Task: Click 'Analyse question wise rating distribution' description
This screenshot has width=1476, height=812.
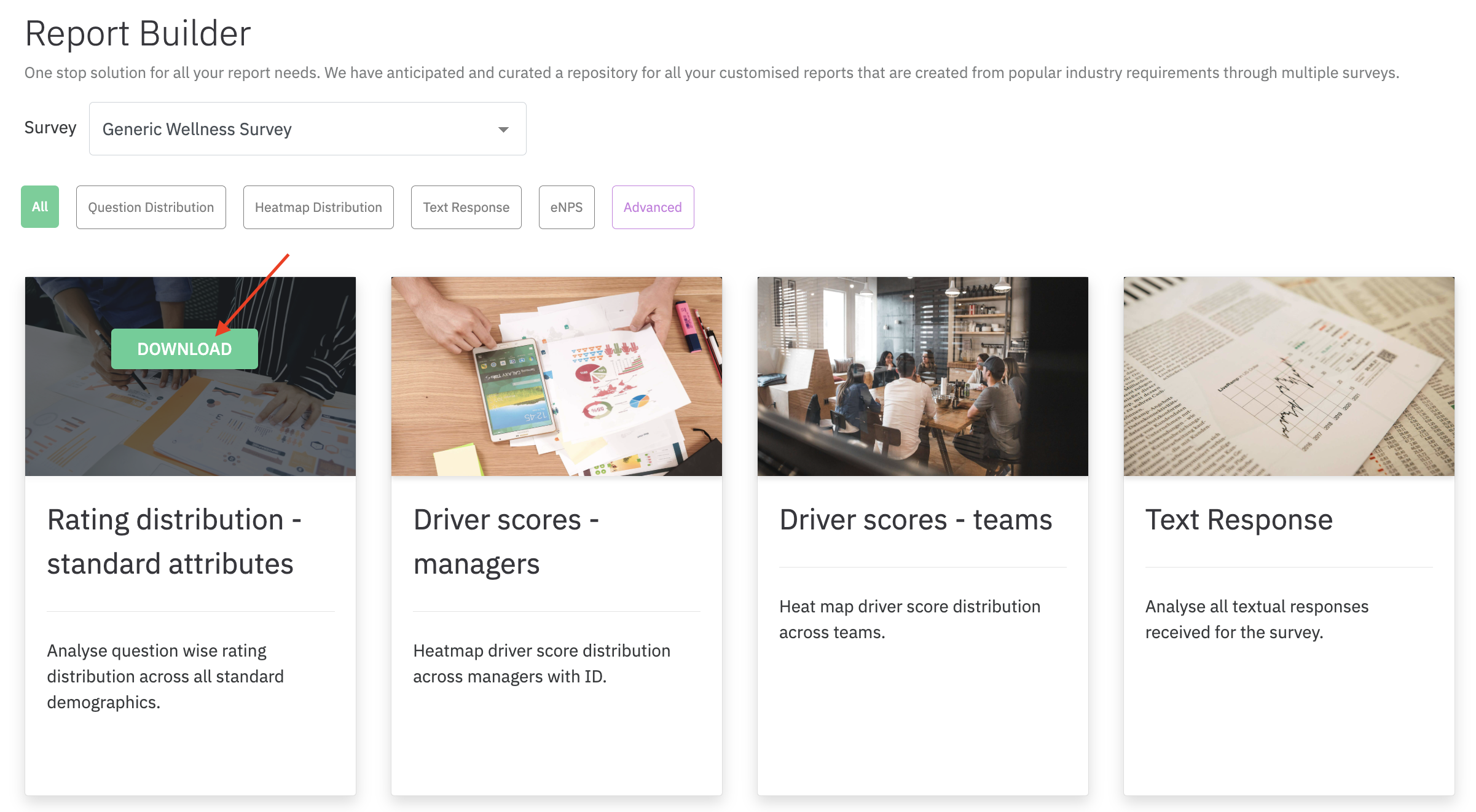Action: tap(166, 676)
